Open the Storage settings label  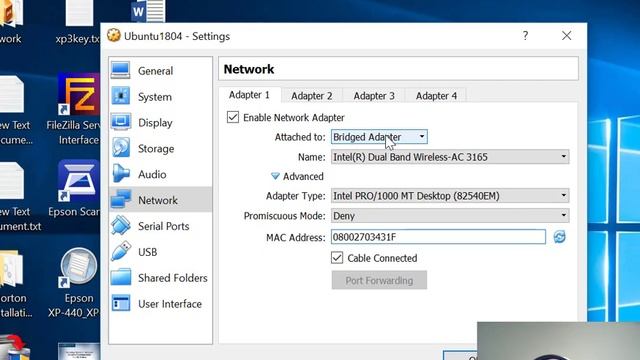[x=156, y=149]
